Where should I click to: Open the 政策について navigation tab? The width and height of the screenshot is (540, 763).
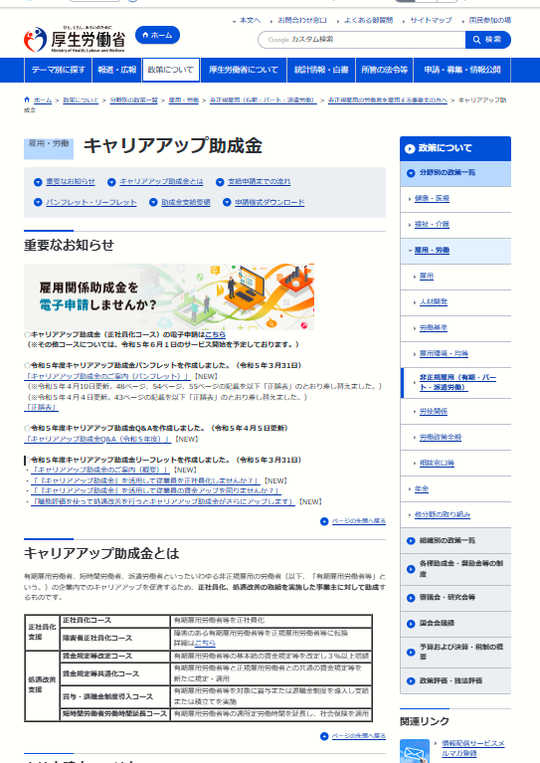tap(171, 70)
